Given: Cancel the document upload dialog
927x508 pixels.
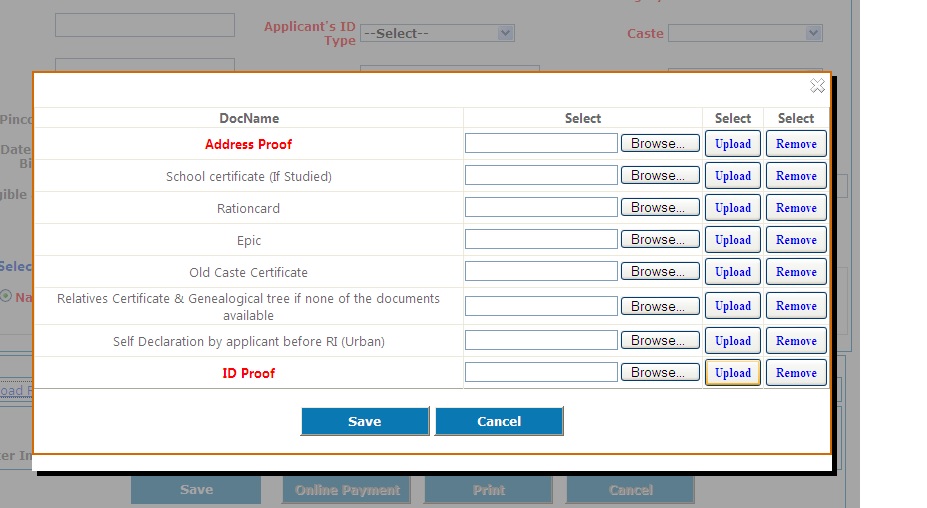Looking at the screenshot, I should tap(499, 421).
